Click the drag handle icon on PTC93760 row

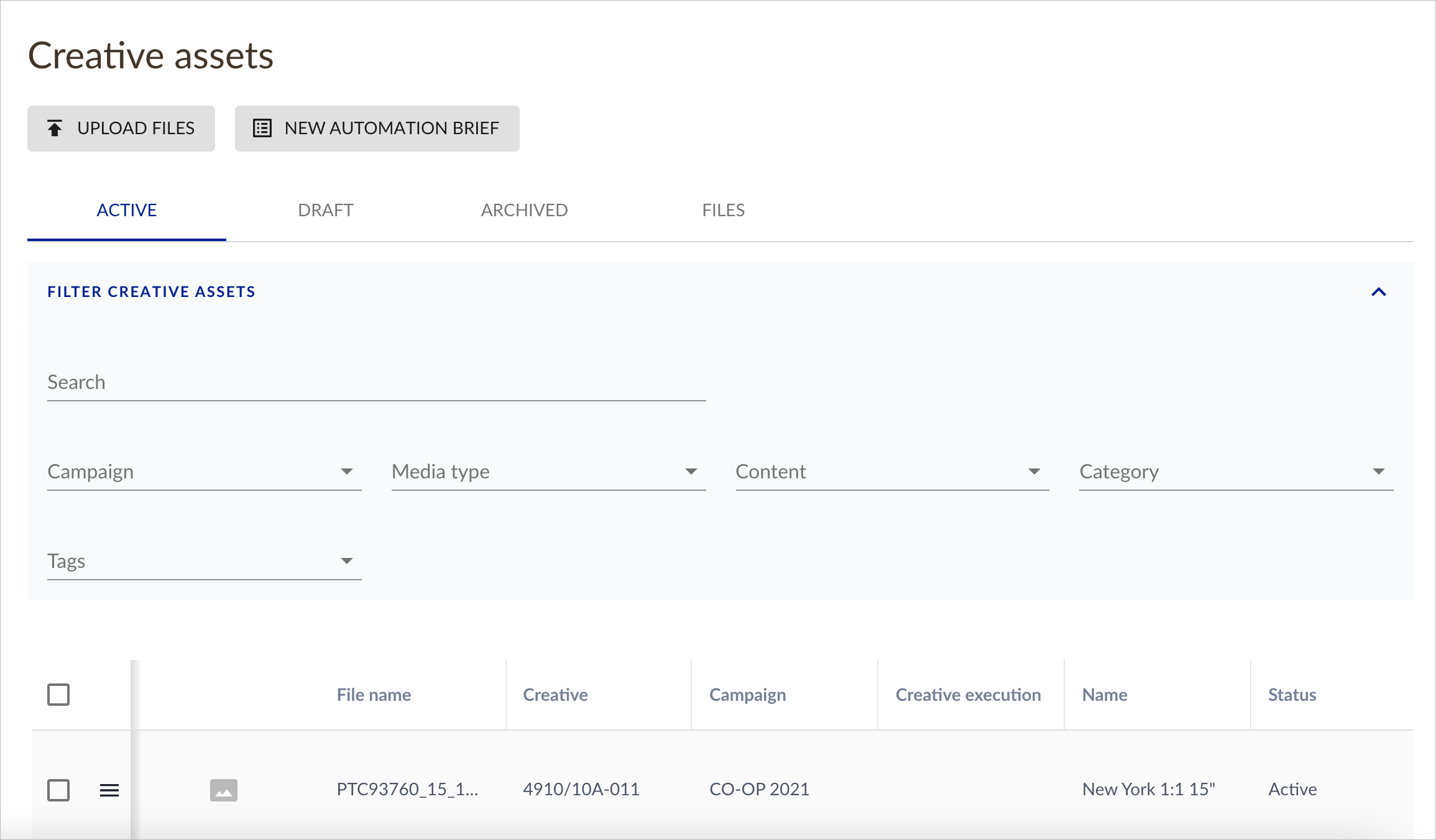pos(109,790)
